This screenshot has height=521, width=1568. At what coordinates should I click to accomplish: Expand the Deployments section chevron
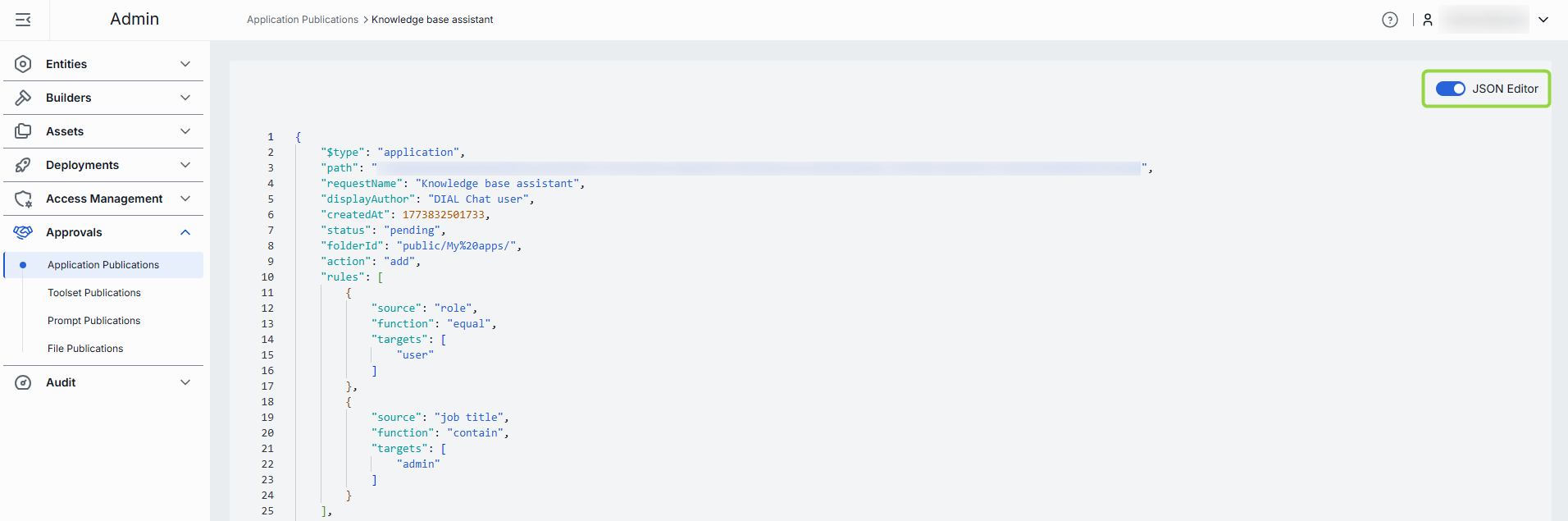tap(185, 165)
